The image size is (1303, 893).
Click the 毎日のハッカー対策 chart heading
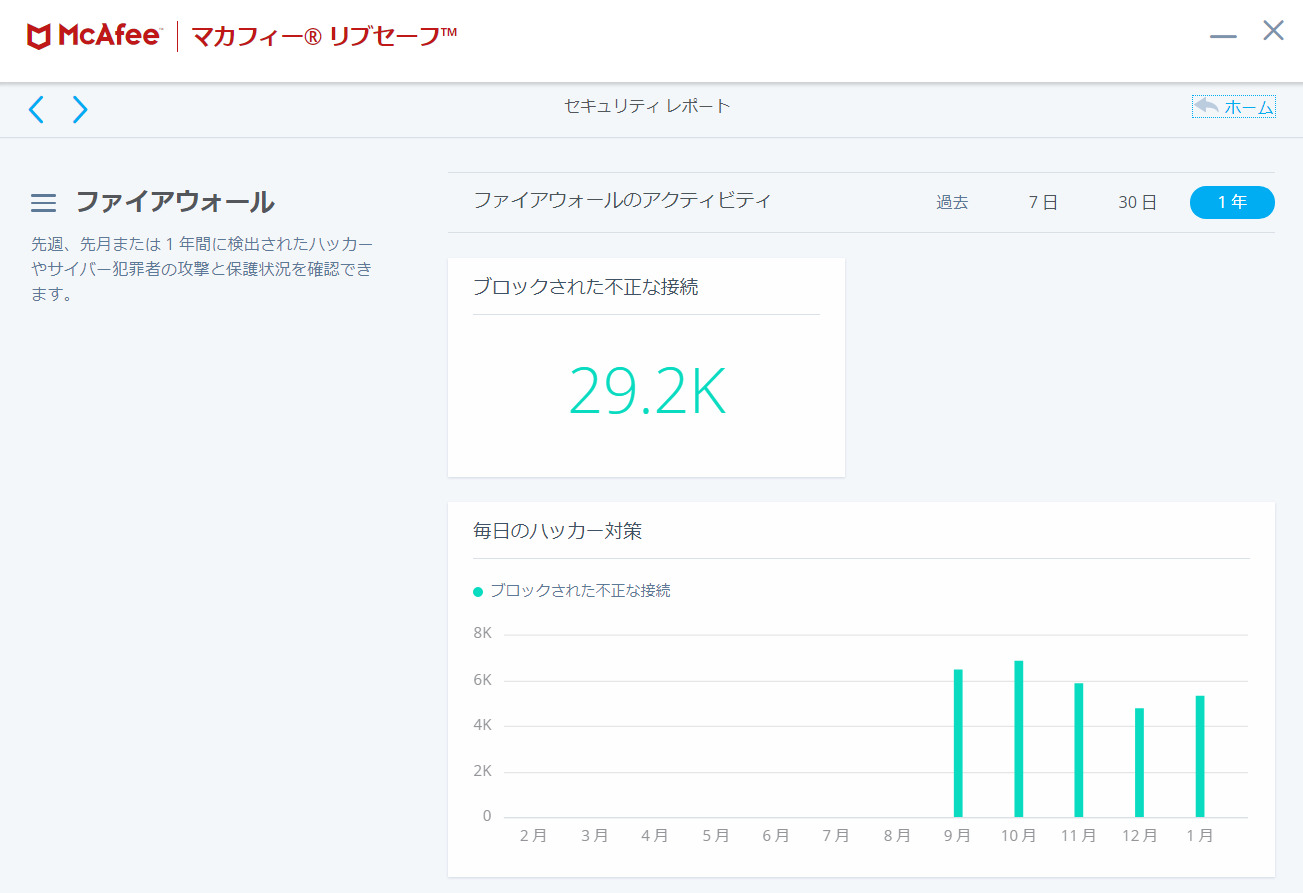coord(557,531)
